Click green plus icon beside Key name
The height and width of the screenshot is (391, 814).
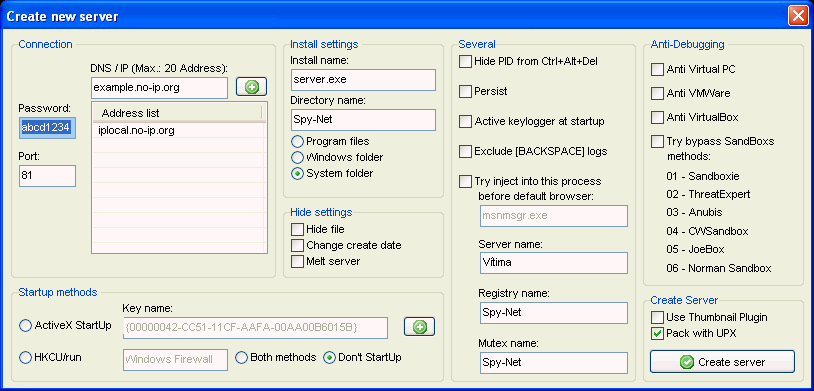[x=419, y=327]
